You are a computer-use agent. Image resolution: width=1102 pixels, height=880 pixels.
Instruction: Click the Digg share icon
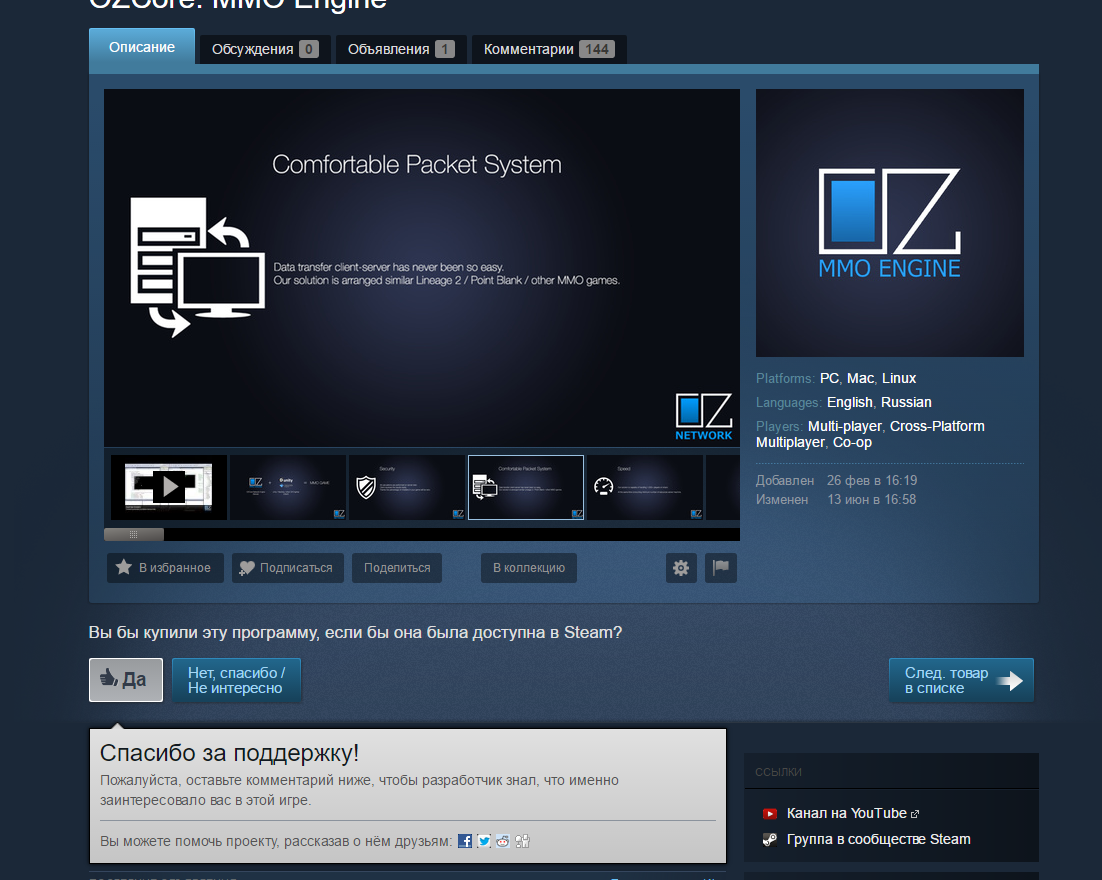522,841
